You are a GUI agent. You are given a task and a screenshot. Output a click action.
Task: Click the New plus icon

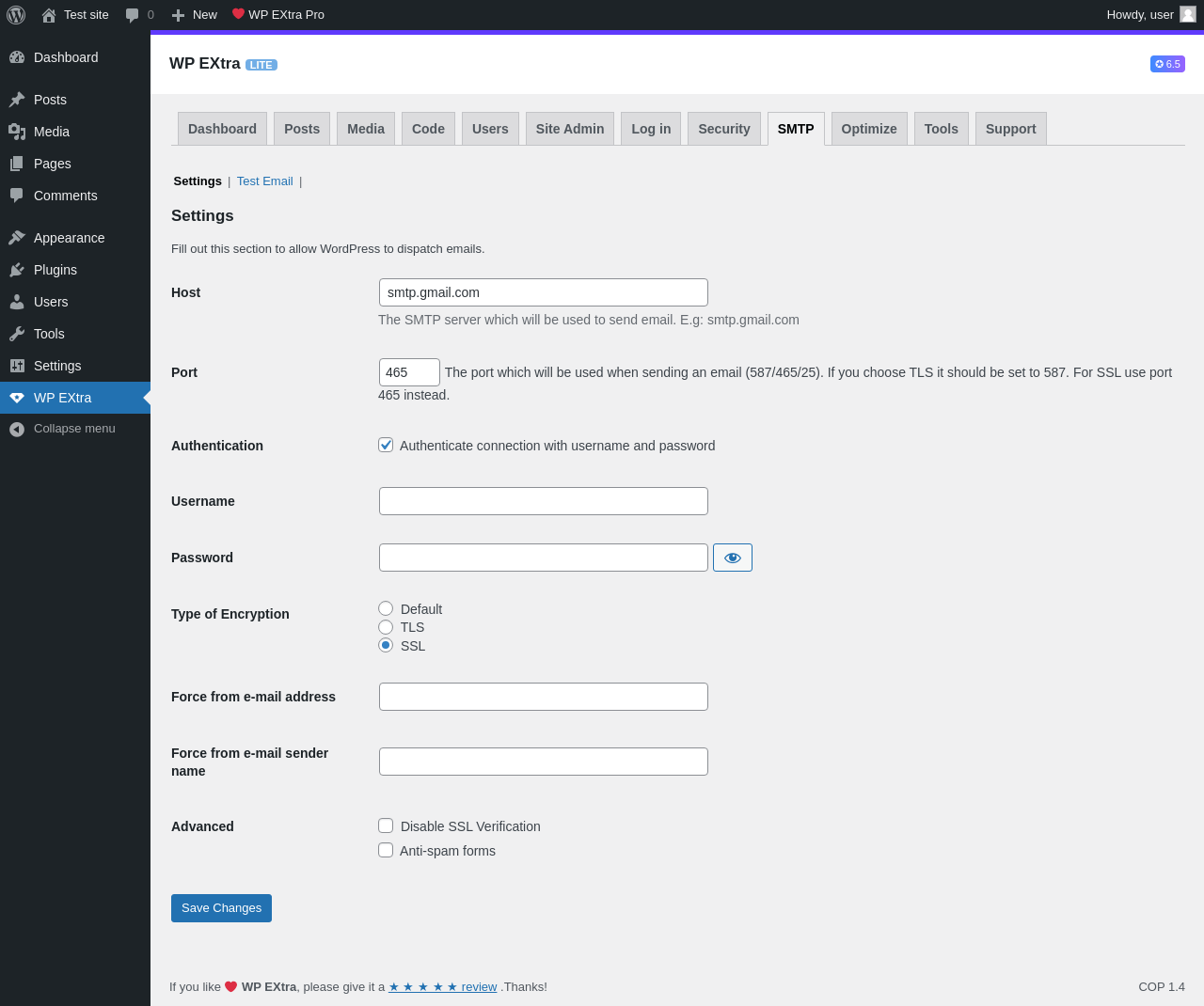pos(178,15)
